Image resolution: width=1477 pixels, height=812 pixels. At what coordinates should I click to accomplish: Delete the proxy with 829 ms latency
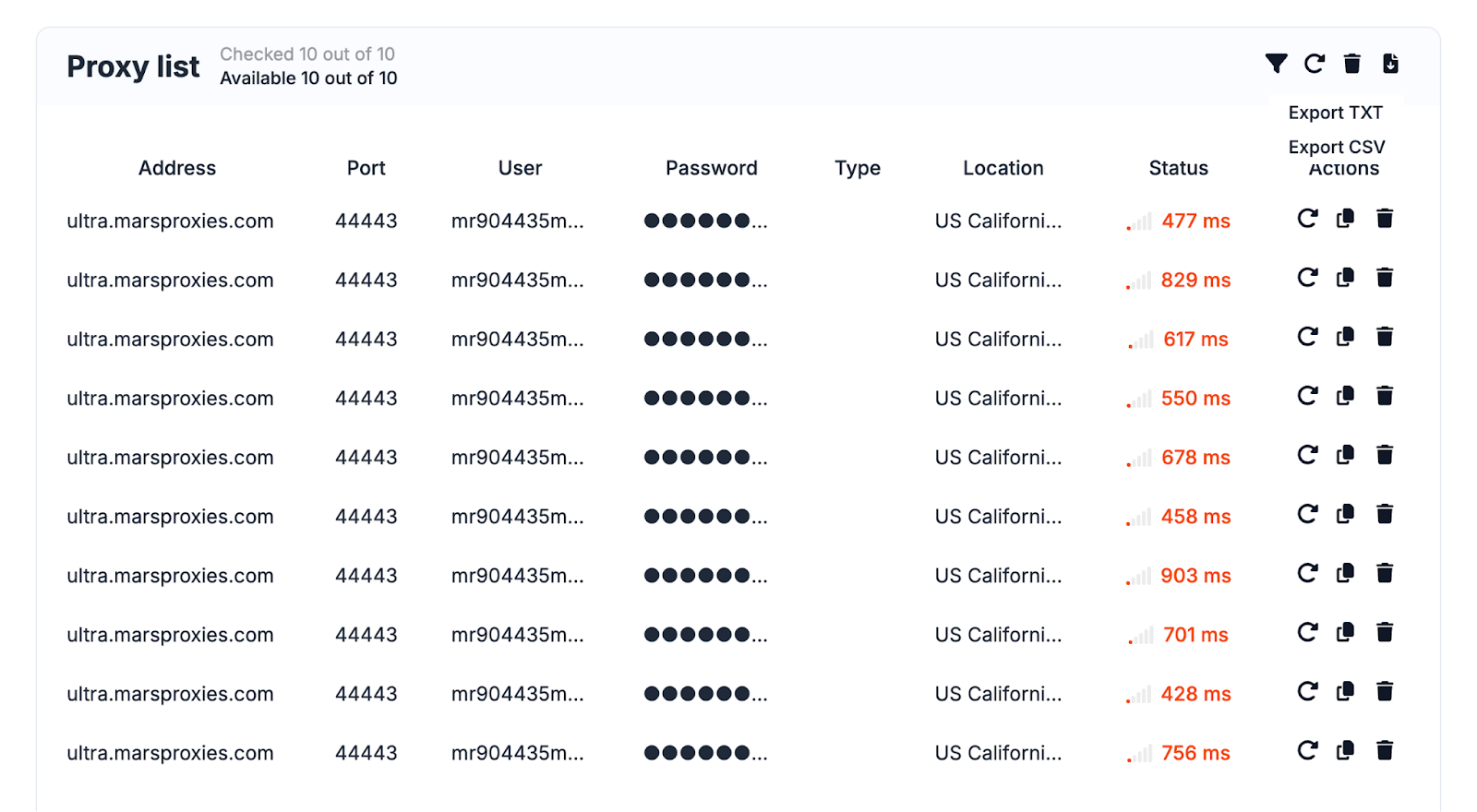1385,278
